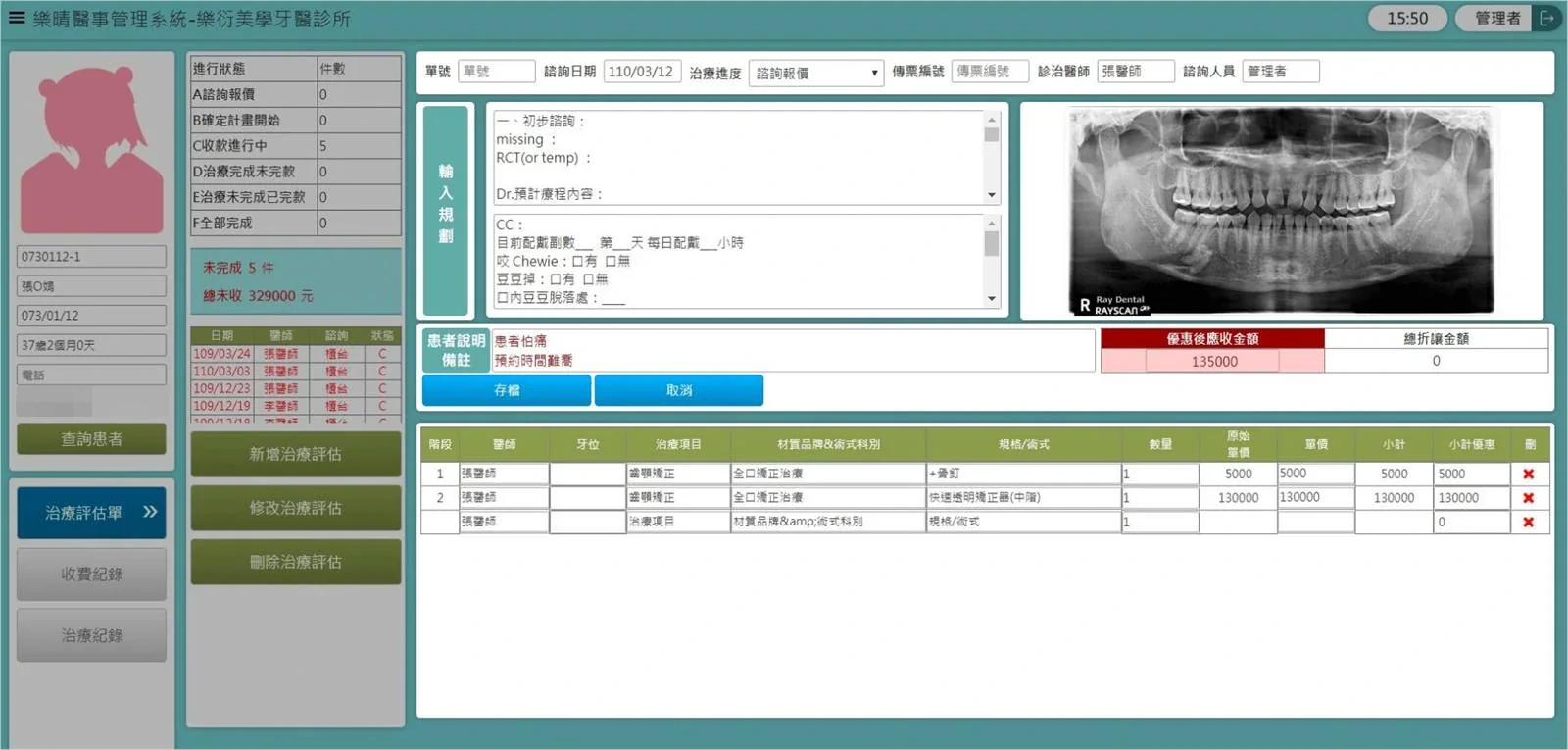Click status row D治療完成未完款
Image resolution: width=1568 pixels, height=750 pixels.
click(295, 172)
